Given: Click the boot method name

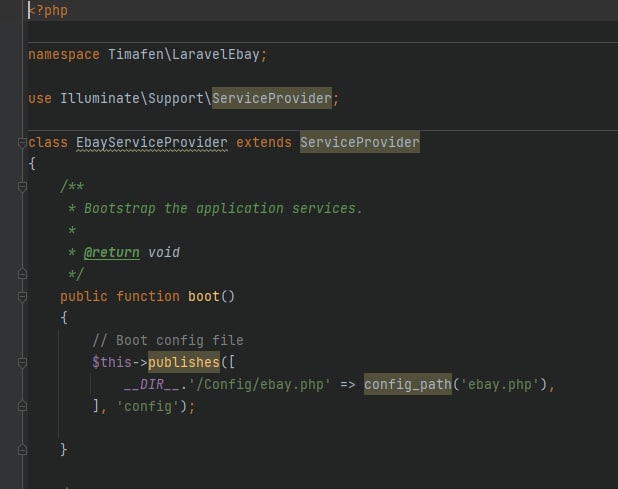Looking at the screenshot, I should pyautogui.click(x=204, y=296).
